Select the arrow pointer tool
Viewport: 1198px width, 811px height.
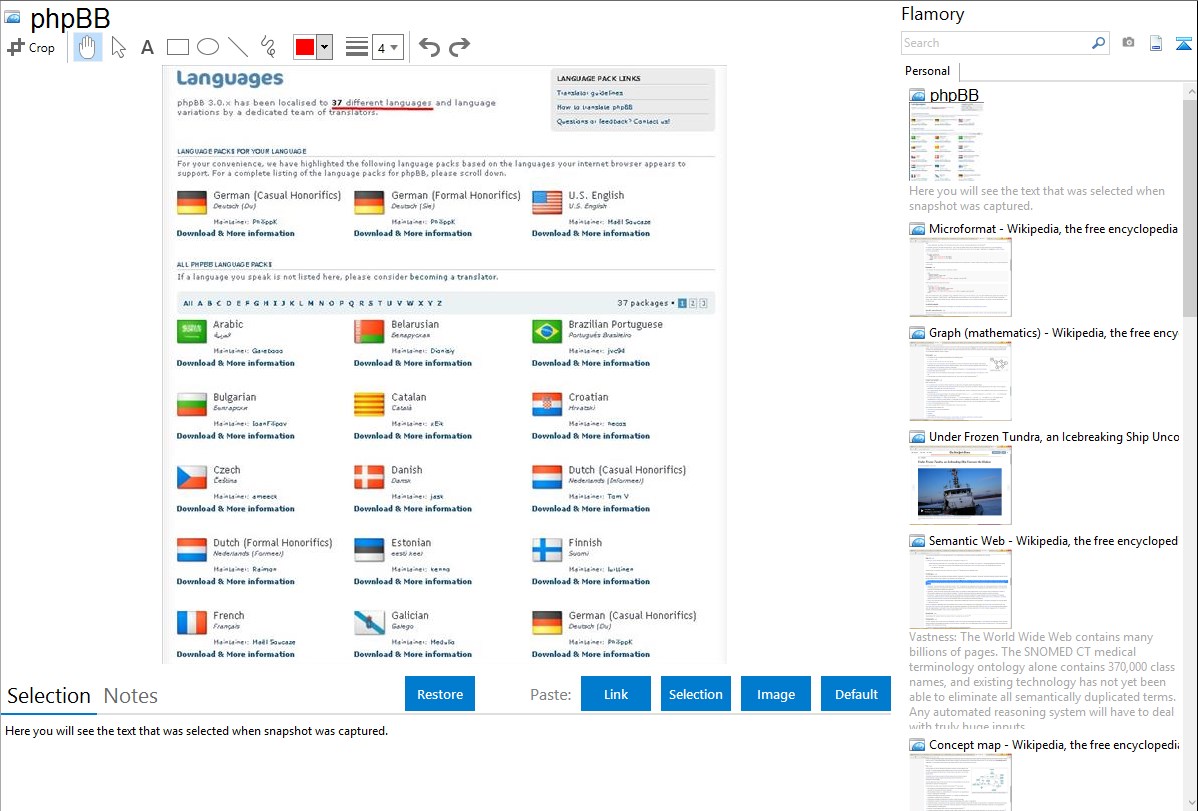click(x=118, y=47)
